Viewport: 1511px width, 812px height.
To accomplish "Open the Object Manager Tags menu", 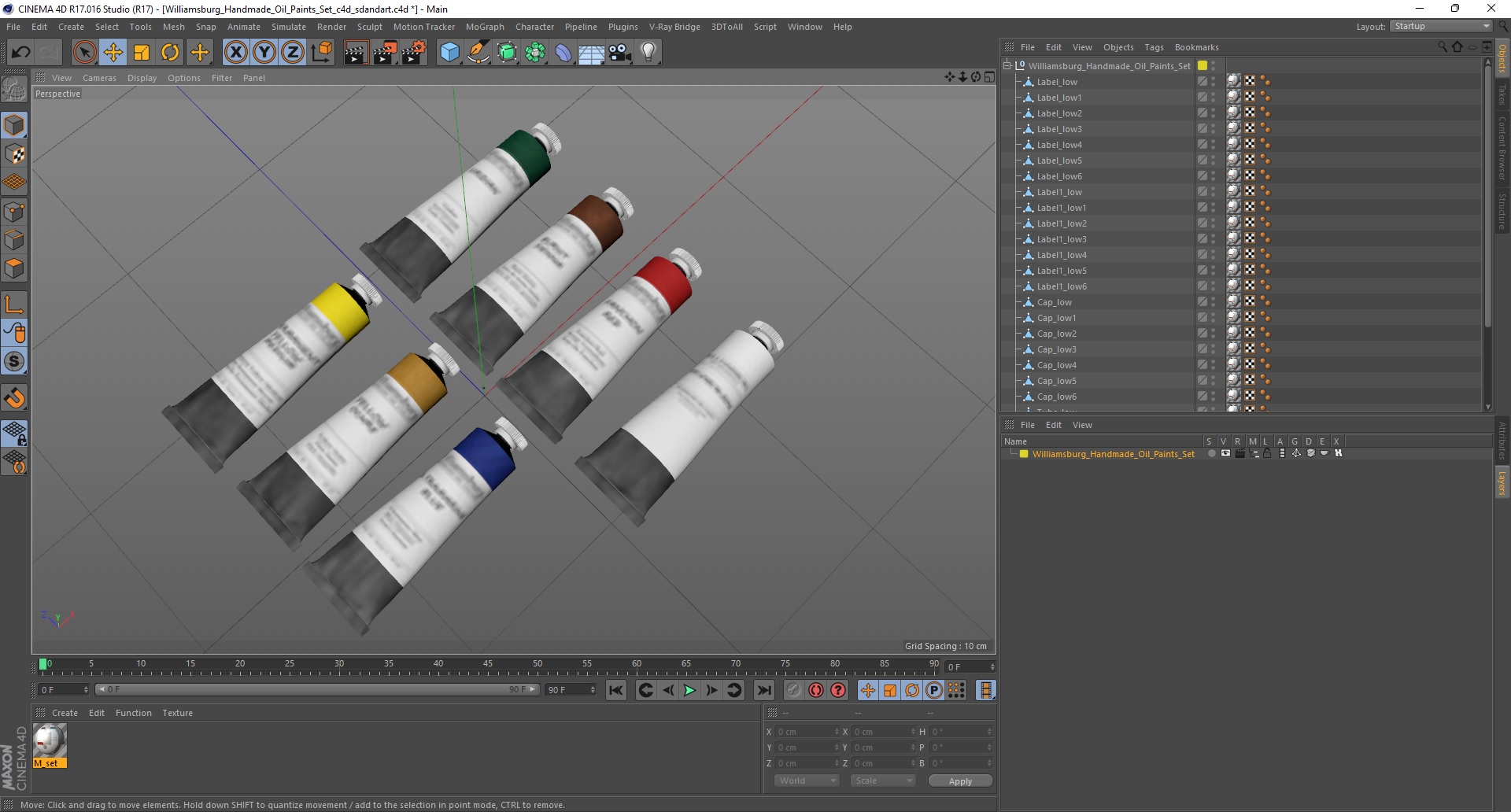I will tap(1154, 47).
